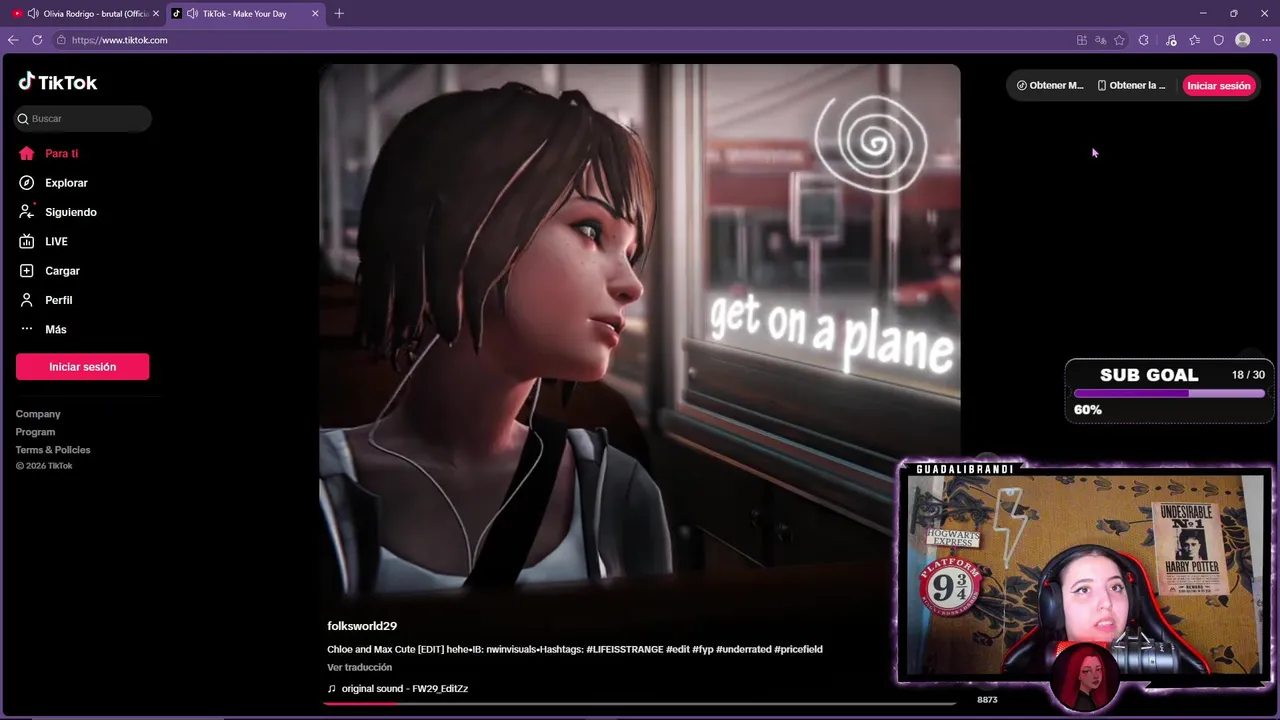The image size is (1280, 720).
Task: Reload the page with refresh icon
Action: coord(37,40)
